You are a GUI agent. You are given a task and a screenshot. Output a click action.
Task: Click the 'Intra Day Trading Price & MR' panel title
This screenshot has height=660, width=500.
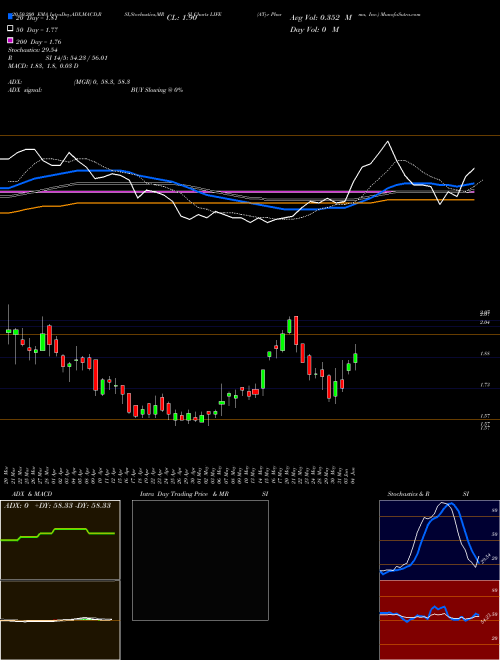pos(184,494)
